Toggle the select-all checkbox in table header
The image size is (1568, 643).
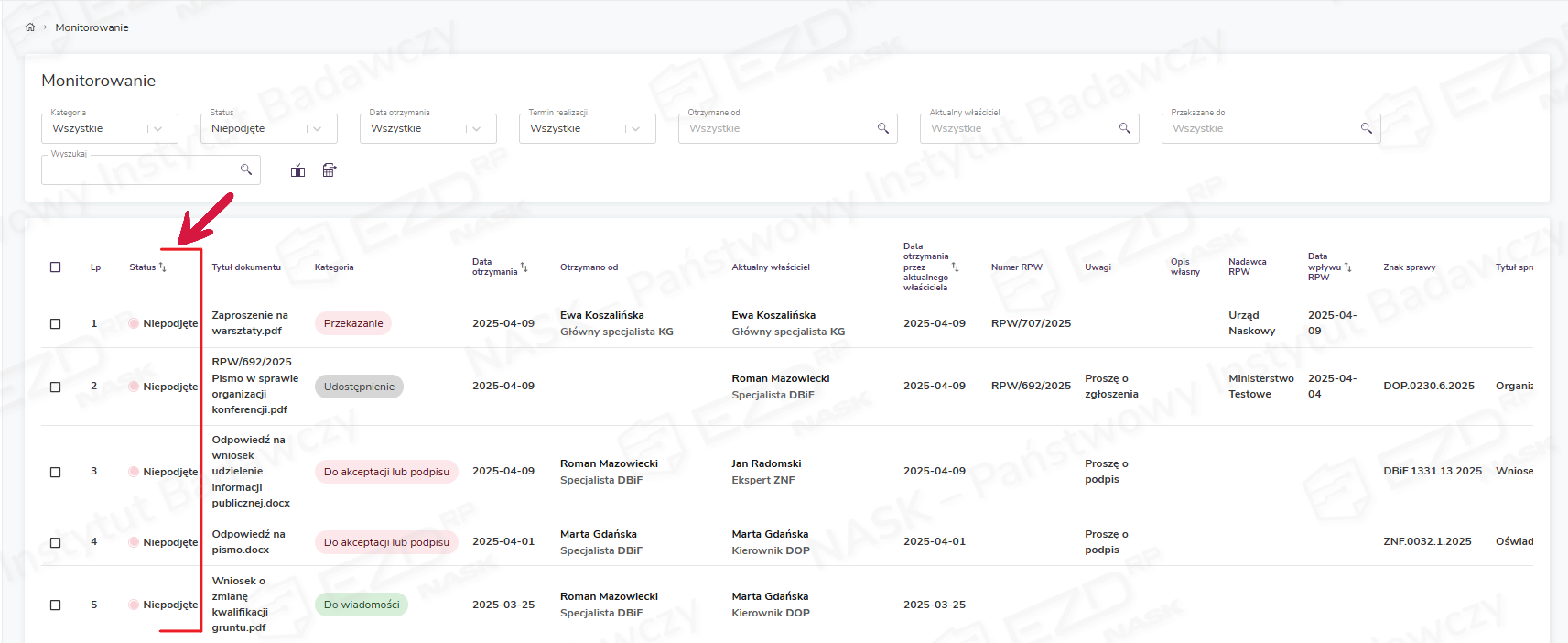pos(56,267)
